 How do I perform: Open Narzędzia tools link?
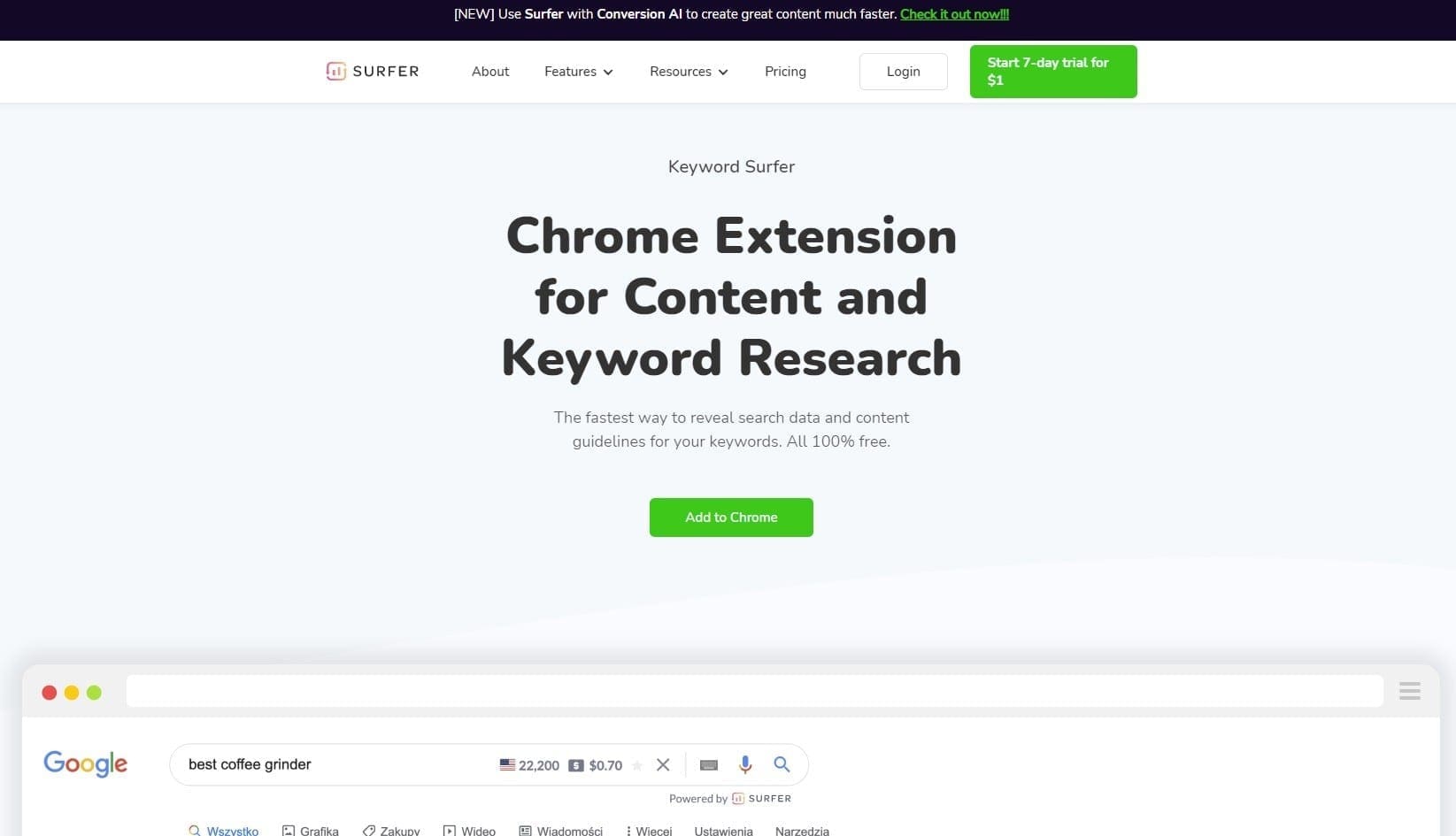tap(802, 831)
